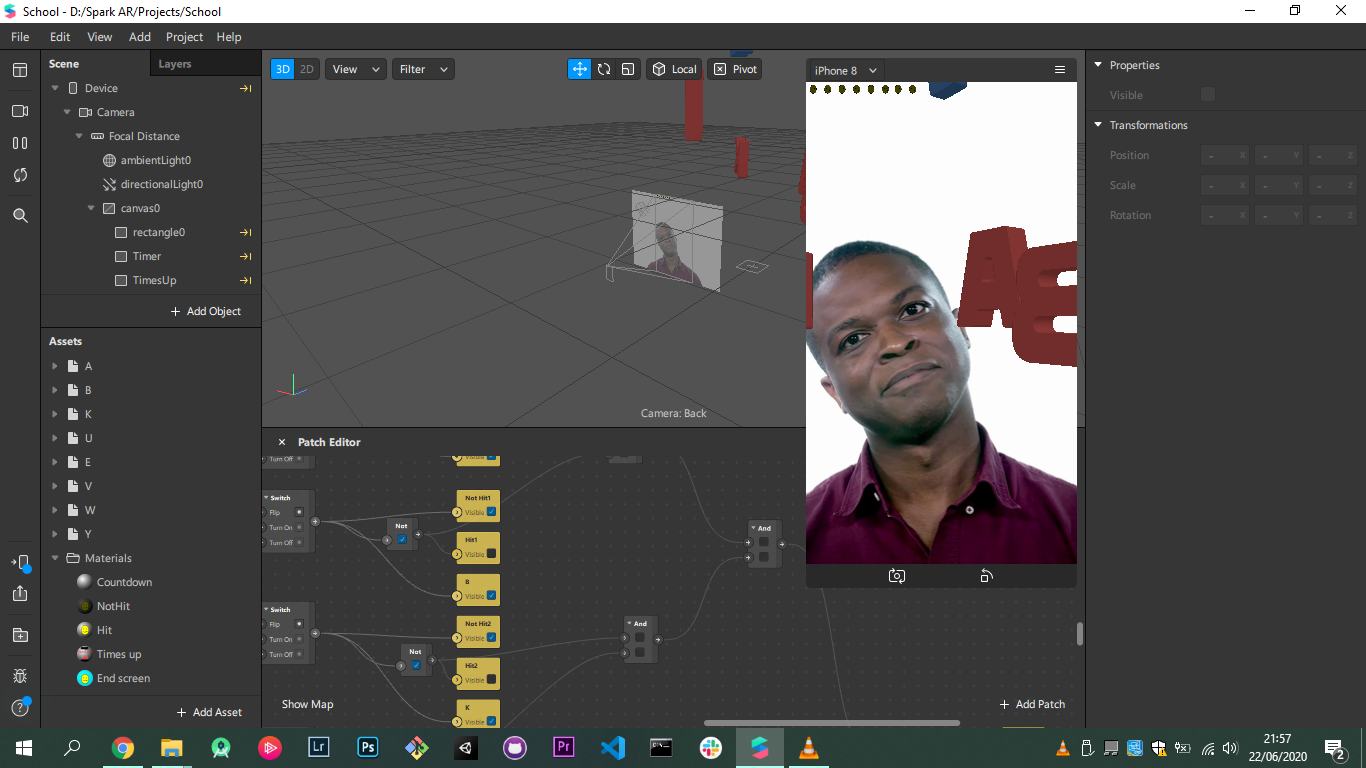Screen dimensions: 1366x768
Task: Toggle the checkbox on the upper Not patch
Action: tap(402, 540)
